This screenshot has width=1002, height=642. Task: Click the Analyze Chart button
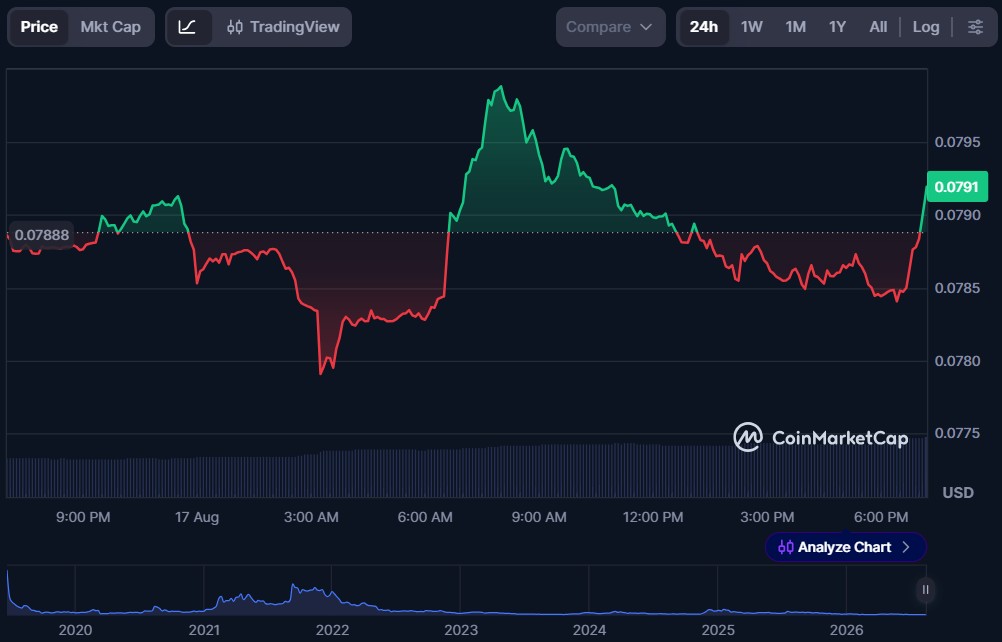pos(845,547)
